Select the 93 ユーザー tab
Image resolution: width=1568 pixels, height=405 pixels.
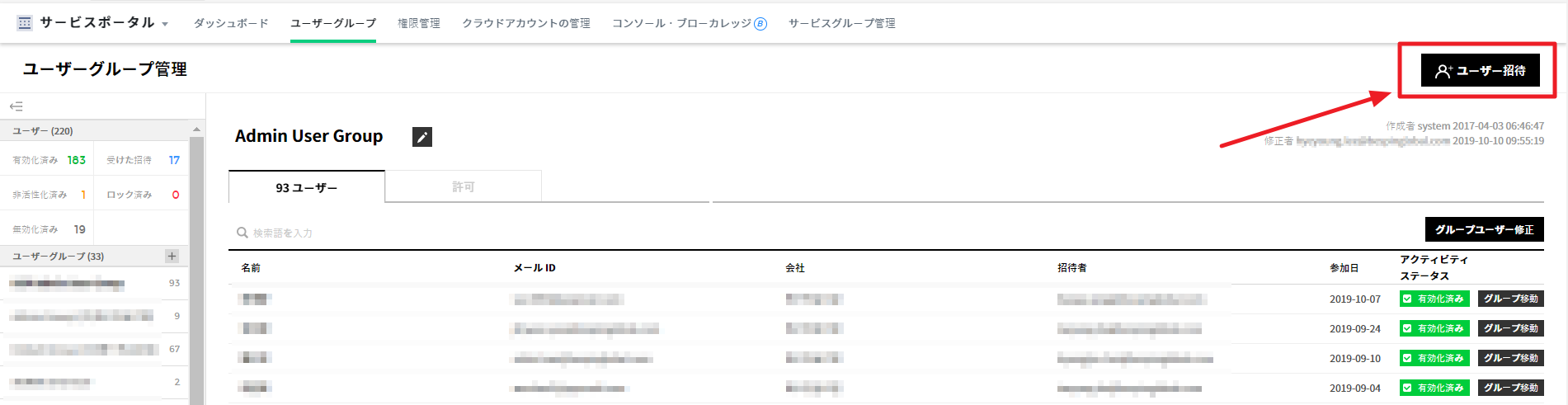coord(306,187)
